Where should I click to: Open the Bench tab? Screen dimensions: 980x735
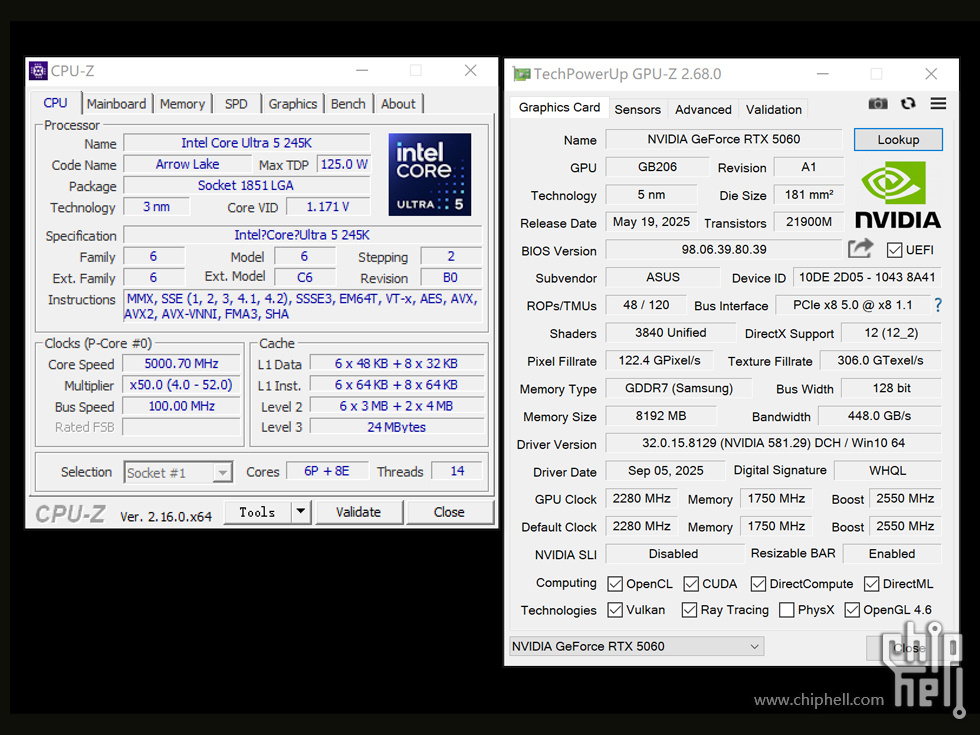click(348, 104)
